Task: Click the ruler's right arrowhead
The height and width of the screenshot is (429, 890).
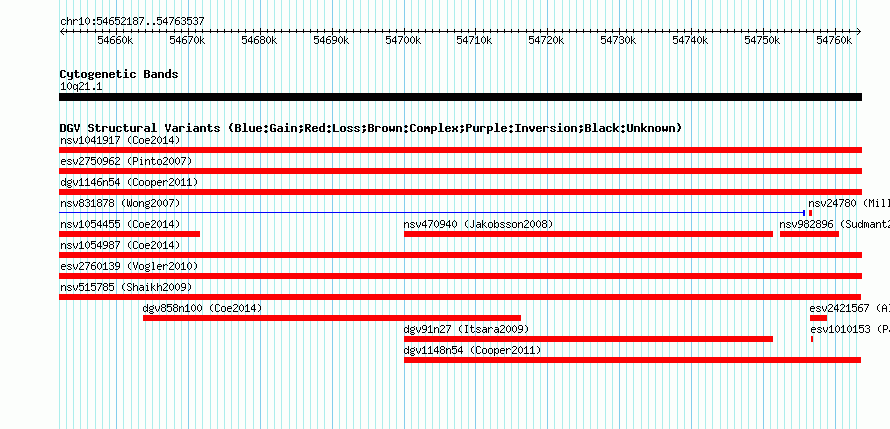Action: pos(859,31)
